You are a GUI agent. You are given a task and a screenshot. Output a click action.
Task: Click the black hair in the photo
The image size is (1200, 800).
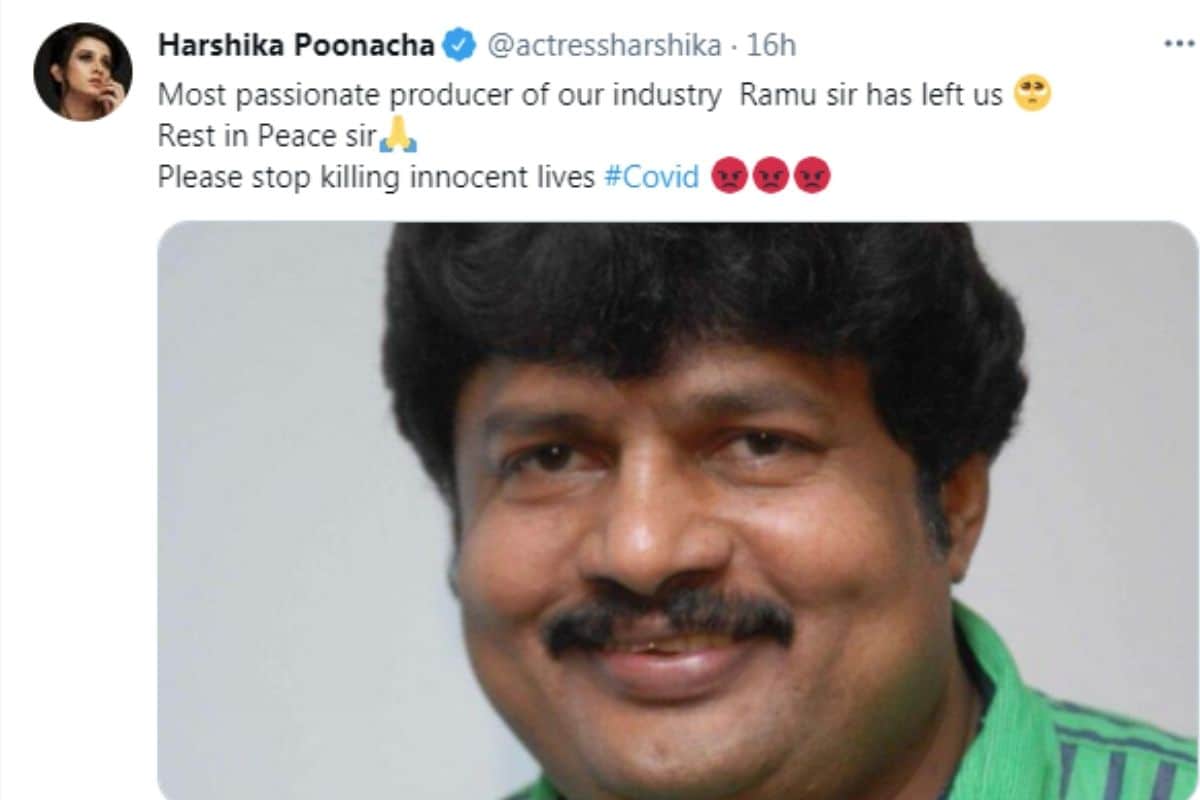point(700,310)
